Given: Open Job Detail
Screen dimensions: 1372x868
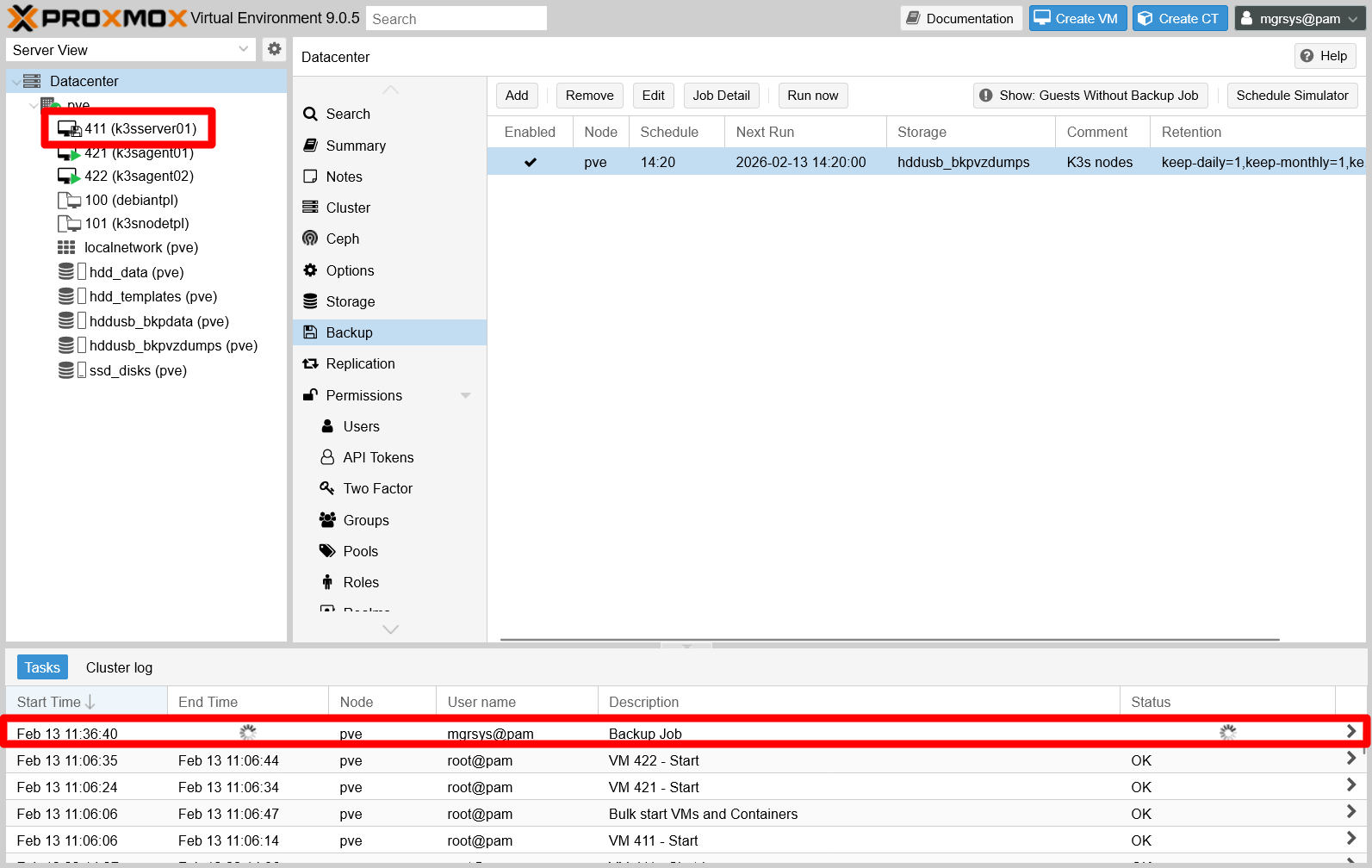Looking at the screenshot, I should pyautogui.click(x=722, y=96).
